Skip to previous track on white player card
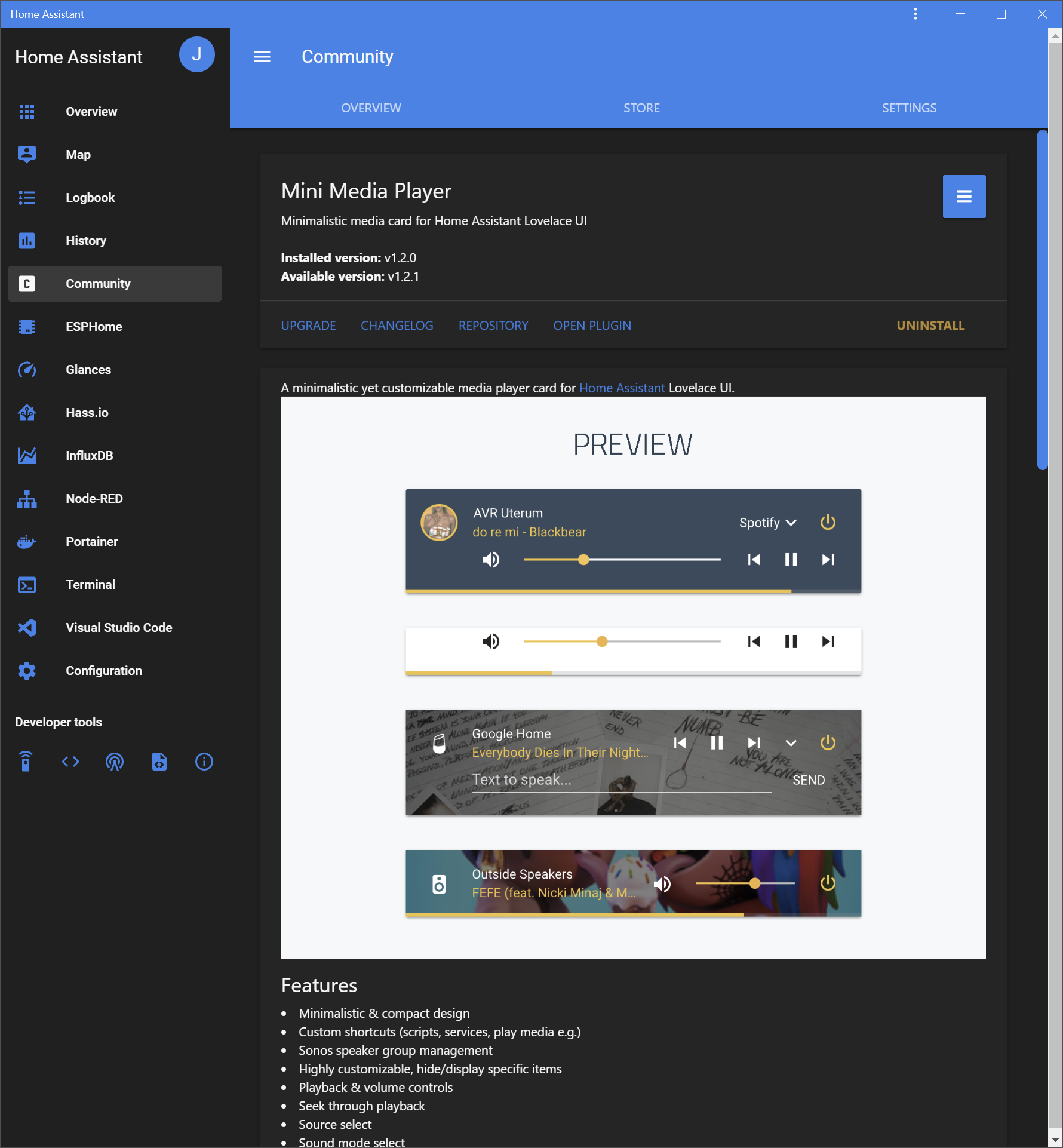Screen dimensions: 1063x1148 (x=754, y=641)
